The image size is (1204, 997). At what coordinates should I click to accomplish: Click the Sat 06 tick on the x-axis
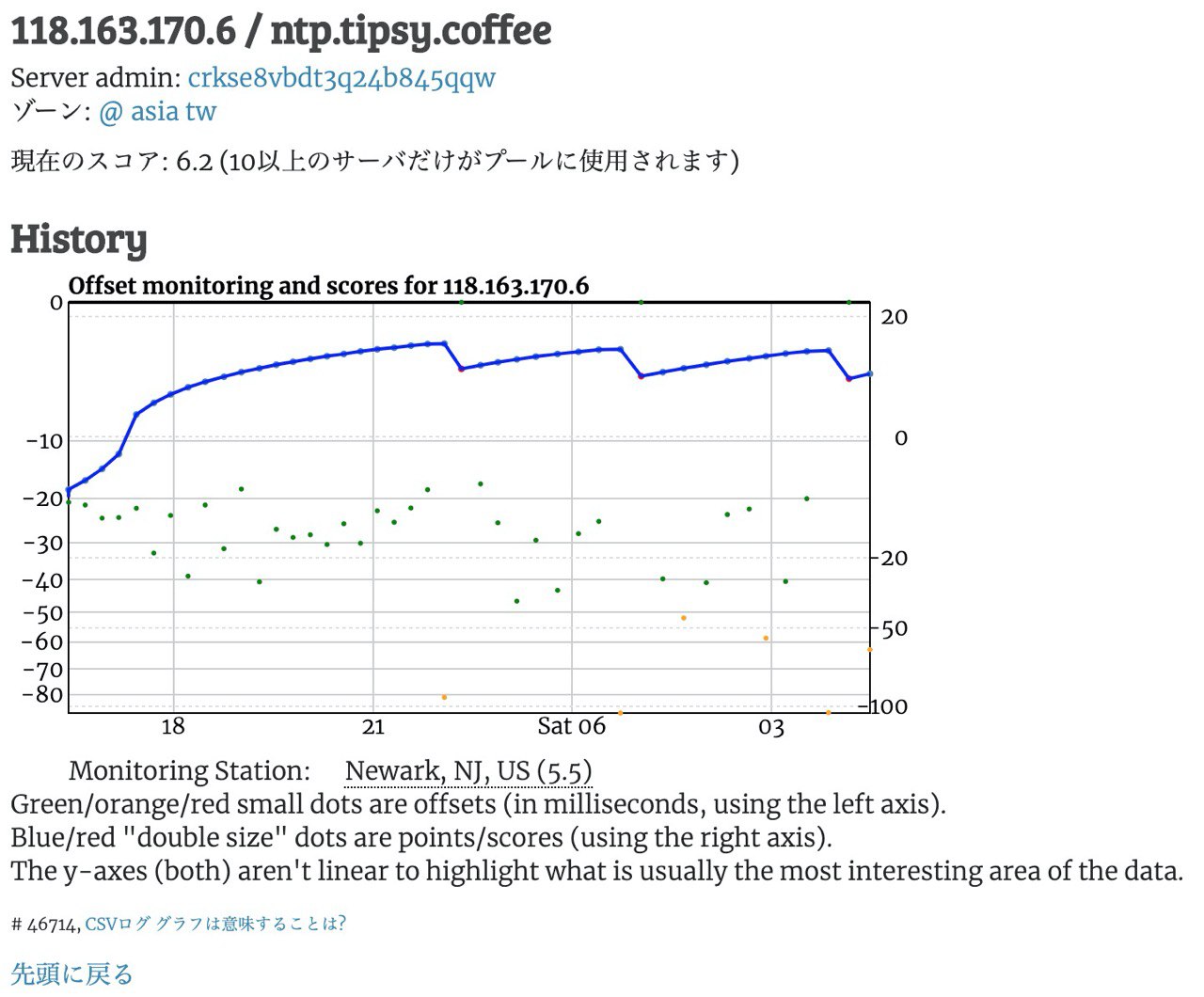(x=572, y=726)
